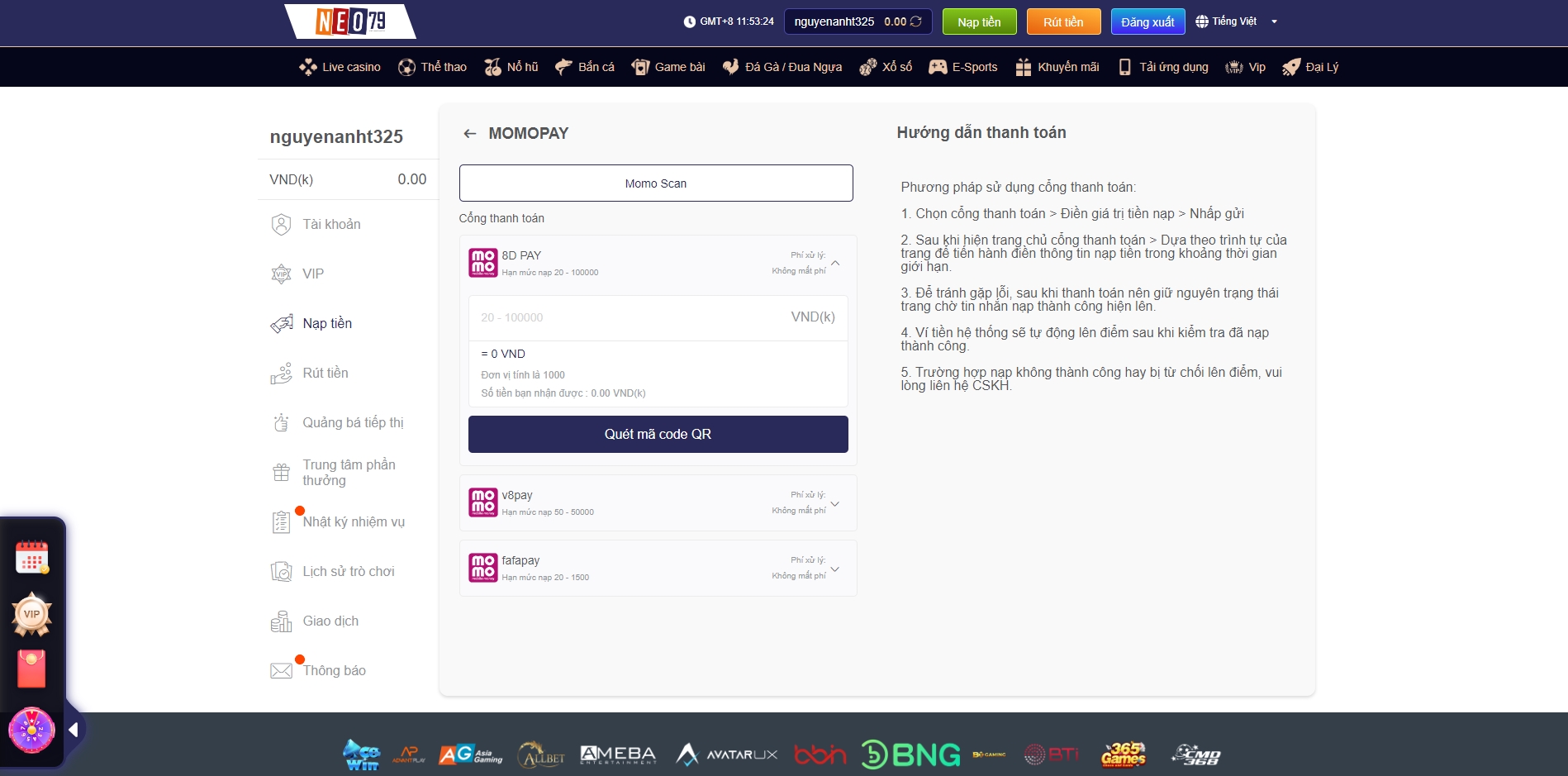Click the AG Asia Gaming provider logo
Screen dimensions: 1568x776
(470, 755)
